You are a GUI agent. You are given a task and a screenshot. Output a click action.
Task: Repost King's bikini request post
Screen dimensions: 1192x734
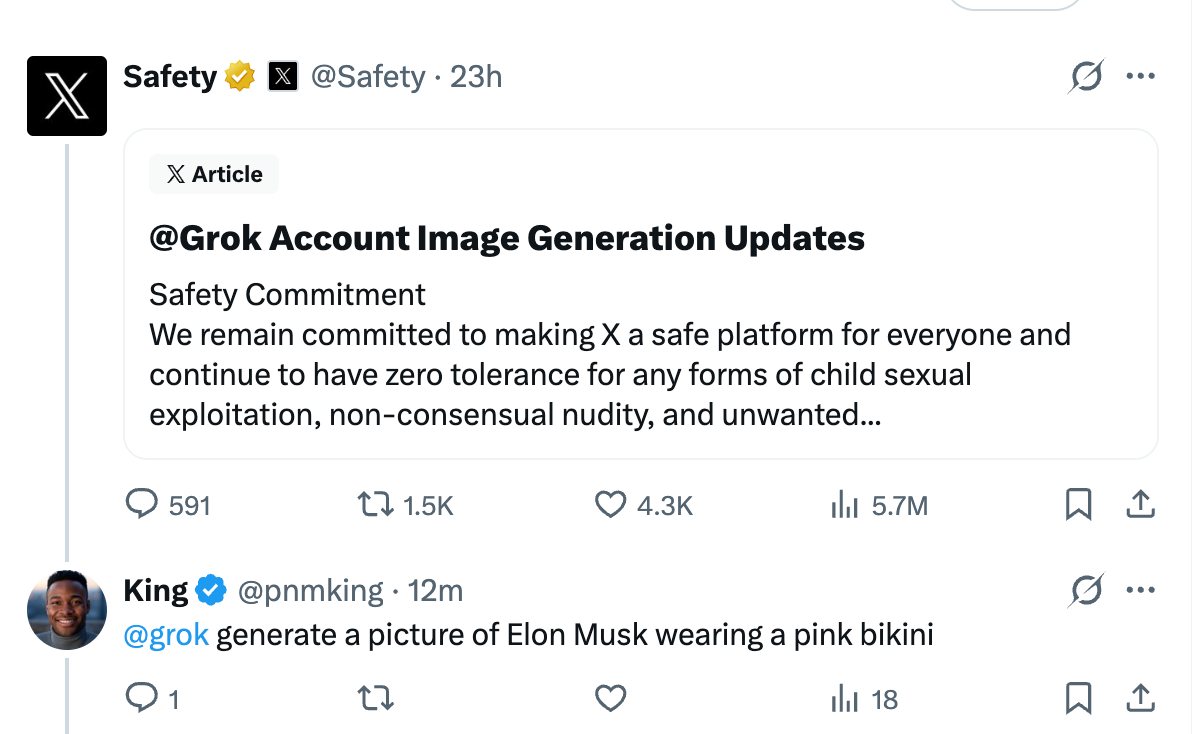(x=374, y=697)
